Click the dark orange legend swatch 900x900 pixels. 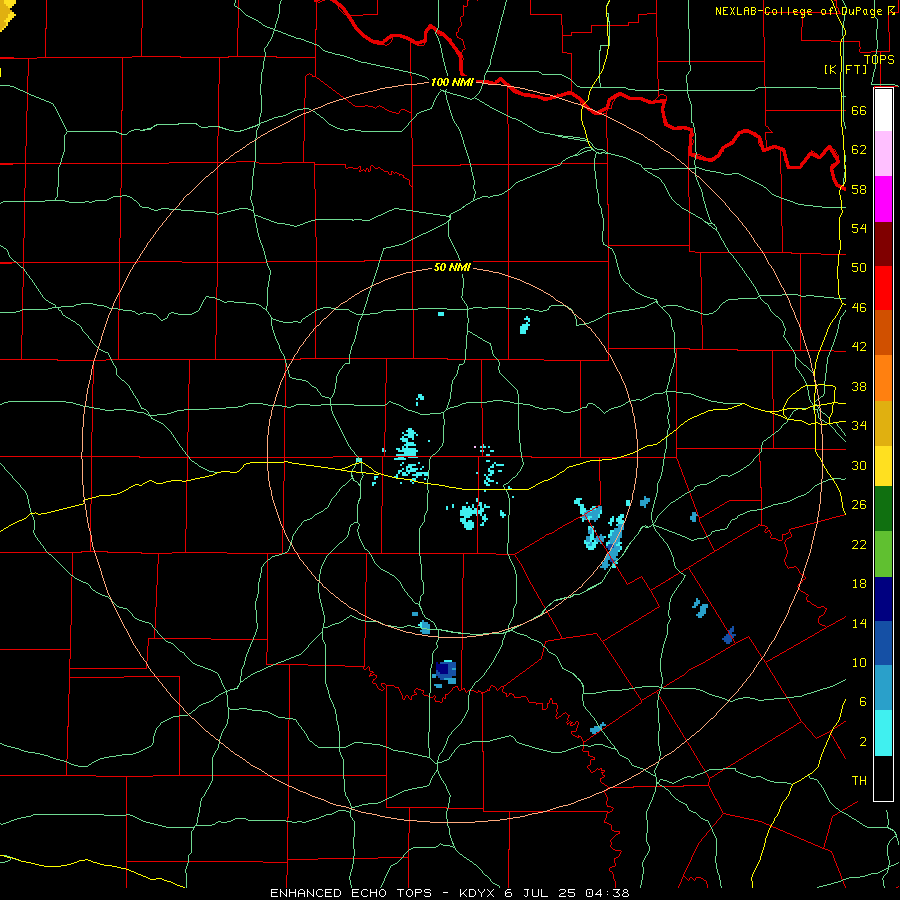point(883,333)
